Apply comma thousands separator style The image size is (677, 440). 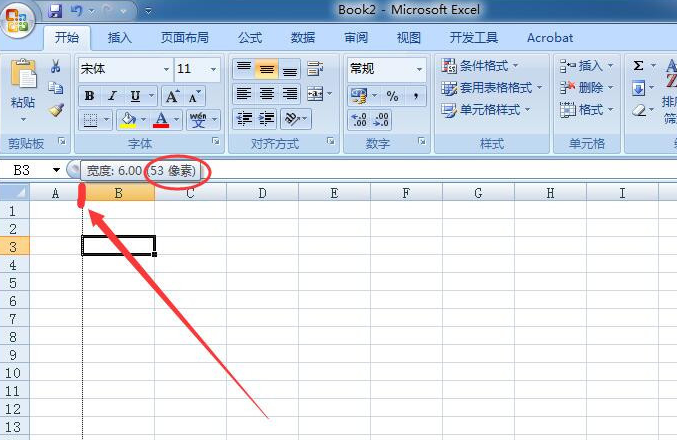(x=415, y=96)
